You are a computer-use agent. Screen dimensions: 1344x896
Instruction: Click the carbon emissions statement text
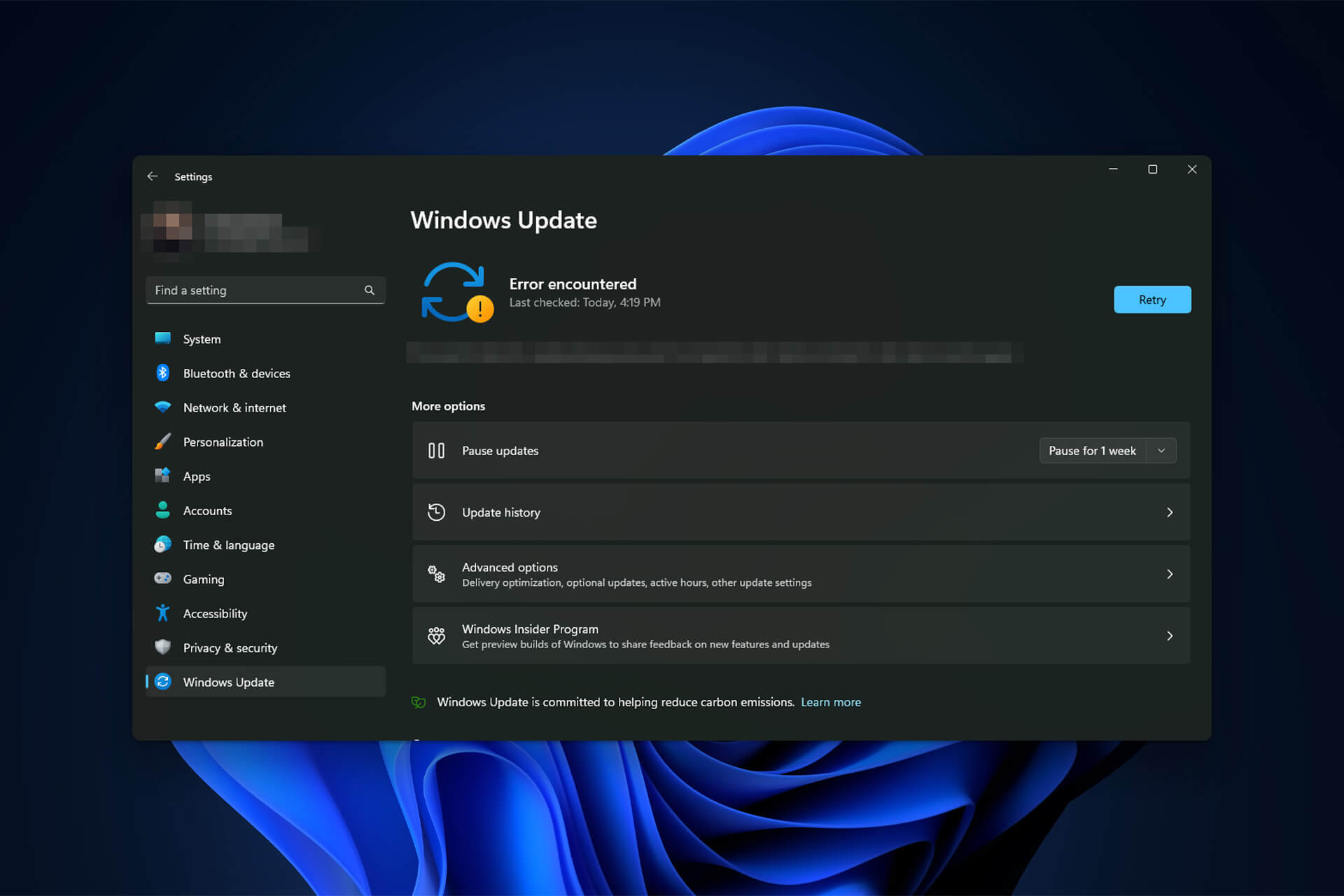615,702
